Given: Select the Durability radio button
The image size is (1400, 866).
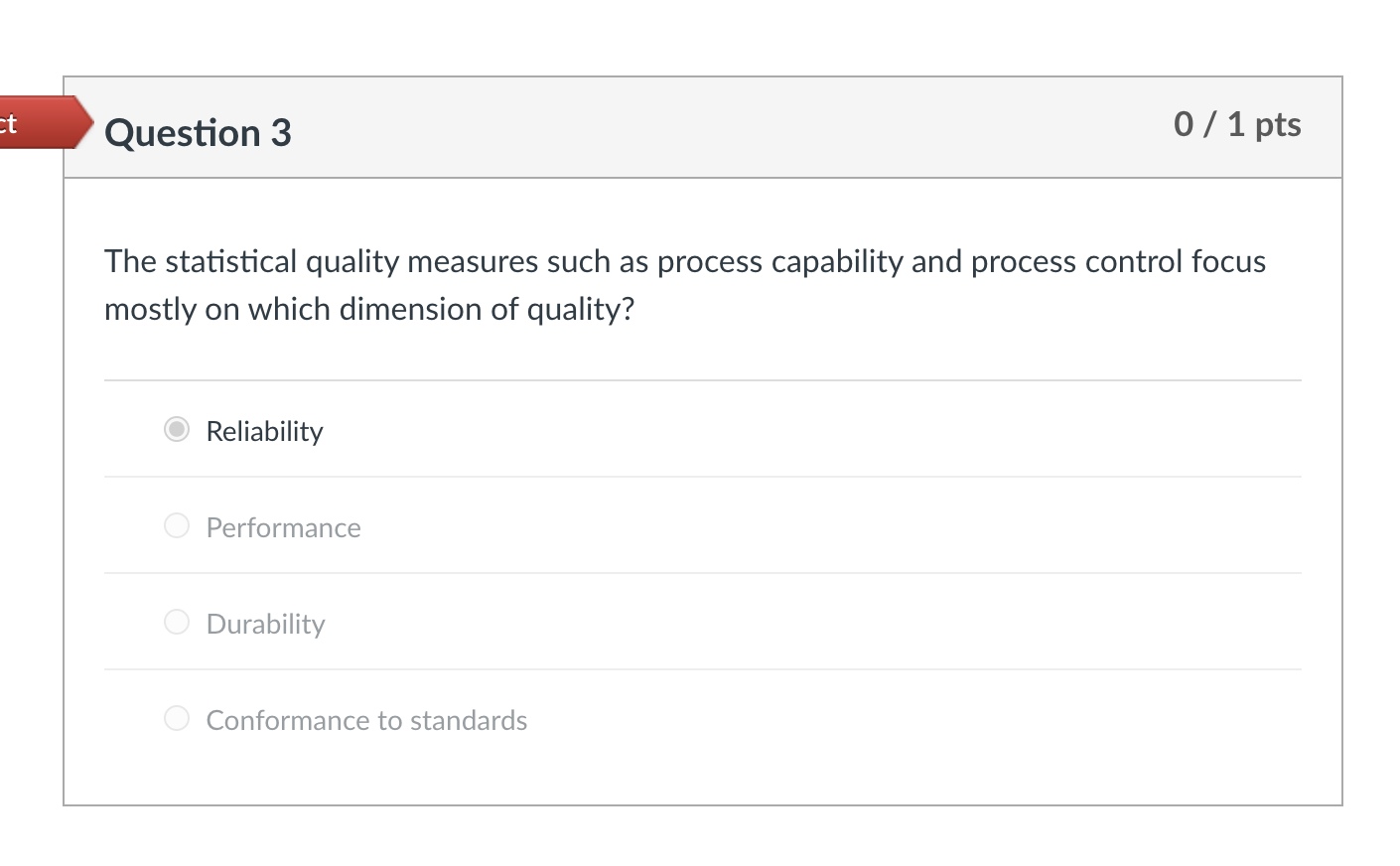Looking at the screenshot, I should click(x=176, y=622).
